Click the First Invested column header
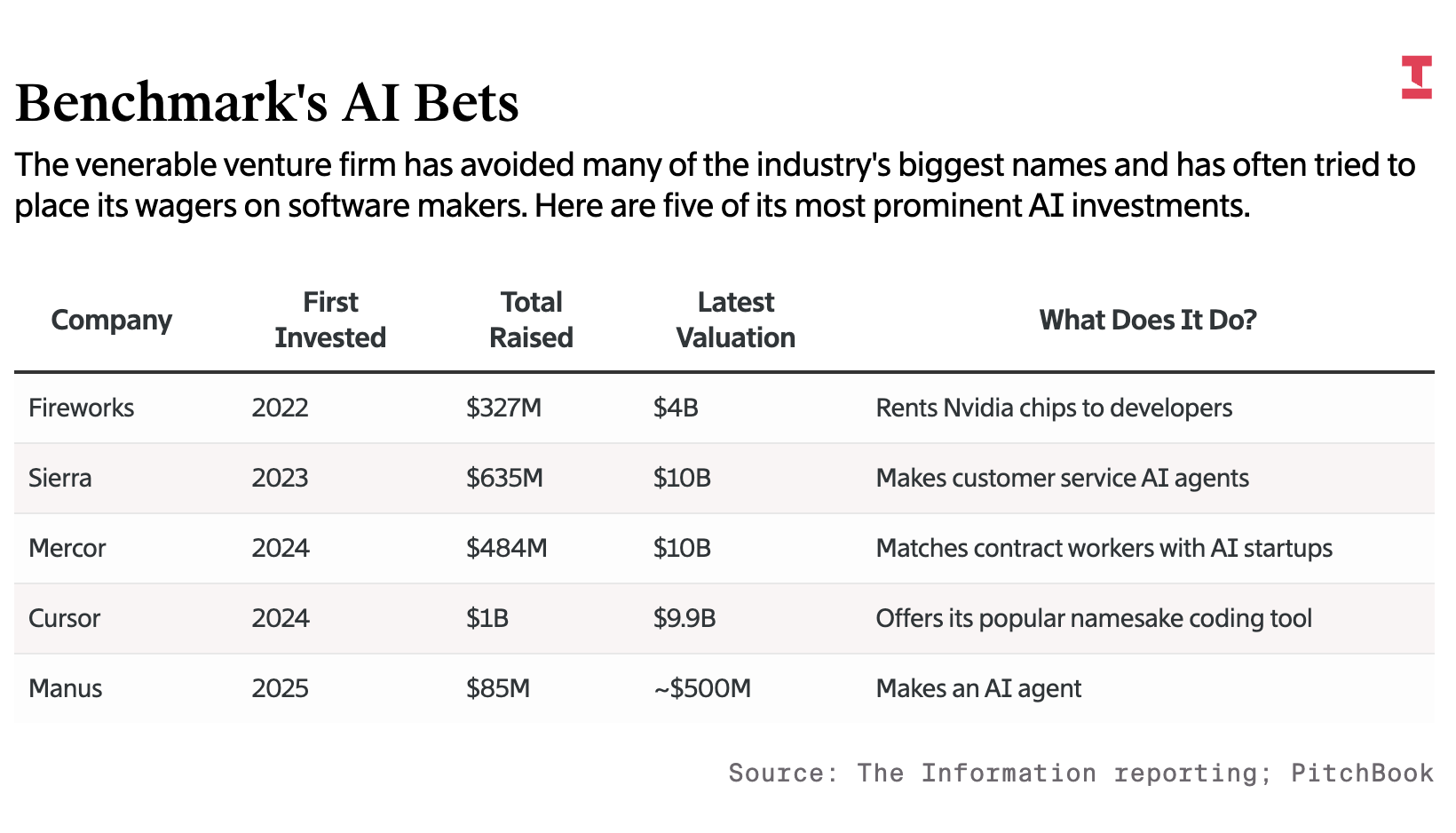Screen dimensions: 1456x833 coord(330,320)
